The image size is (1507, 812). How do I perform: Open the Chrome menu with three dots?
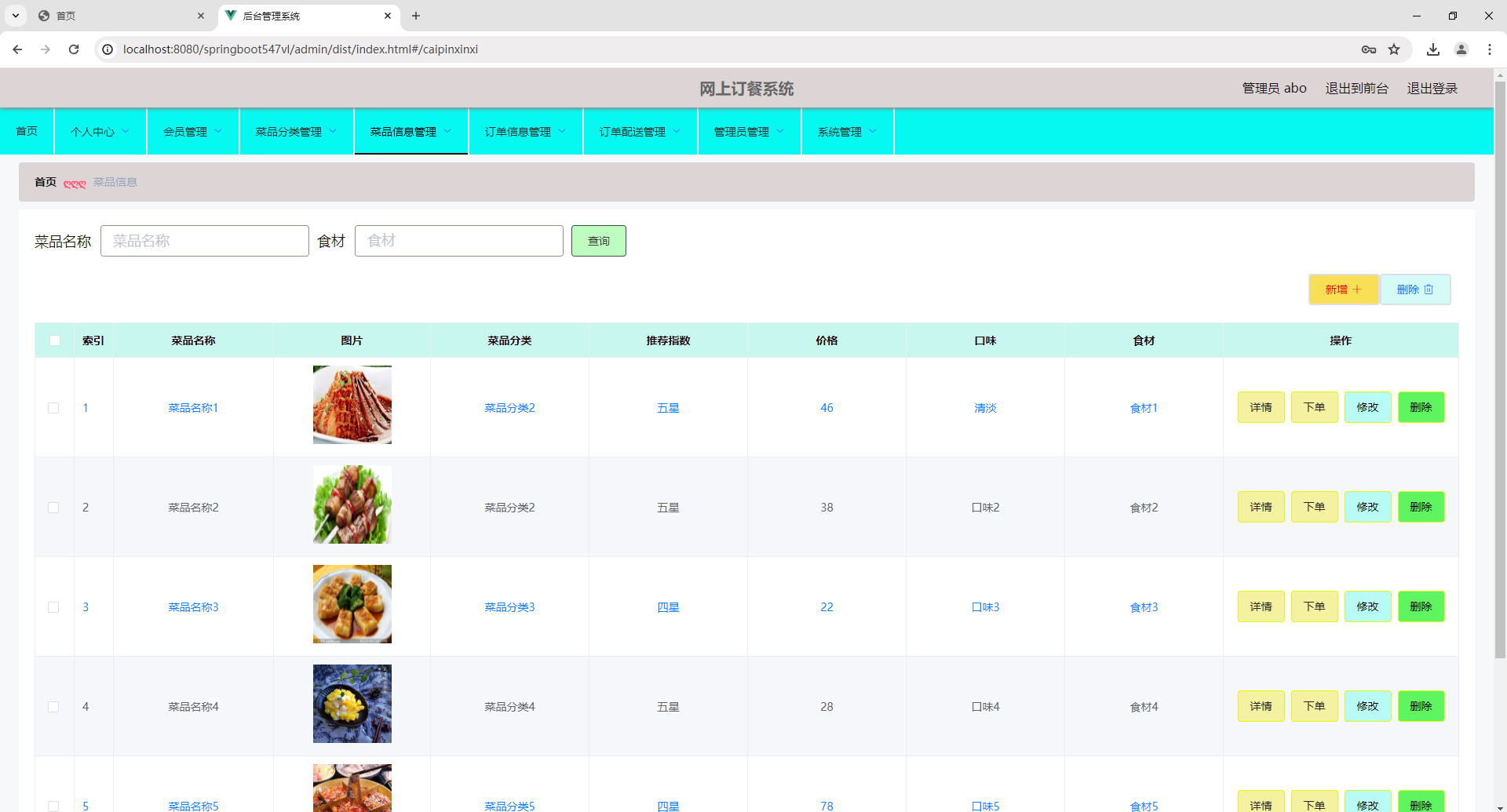[1491, 49]
